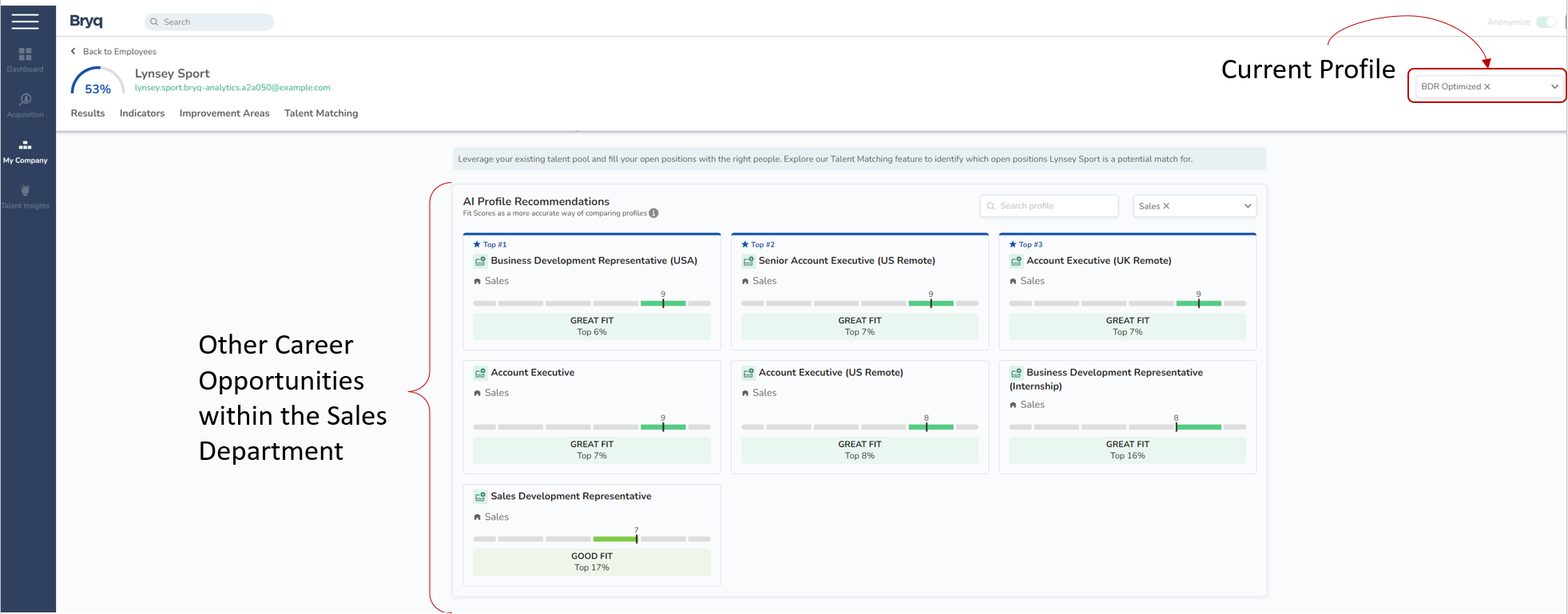
Task: Remove the Sales filter tag
Action: tap(1166, 206)
